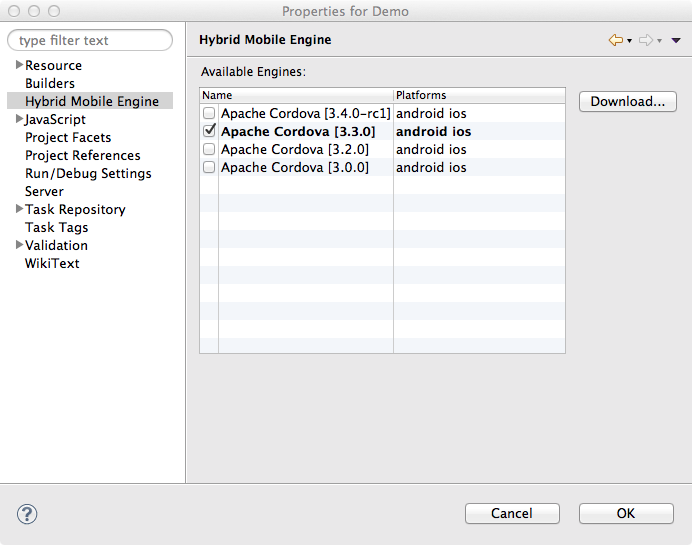Screen dimensions: 692x545
Task: Check Apache Cordova [3.0.0] engine
Action: pos(209,167)
